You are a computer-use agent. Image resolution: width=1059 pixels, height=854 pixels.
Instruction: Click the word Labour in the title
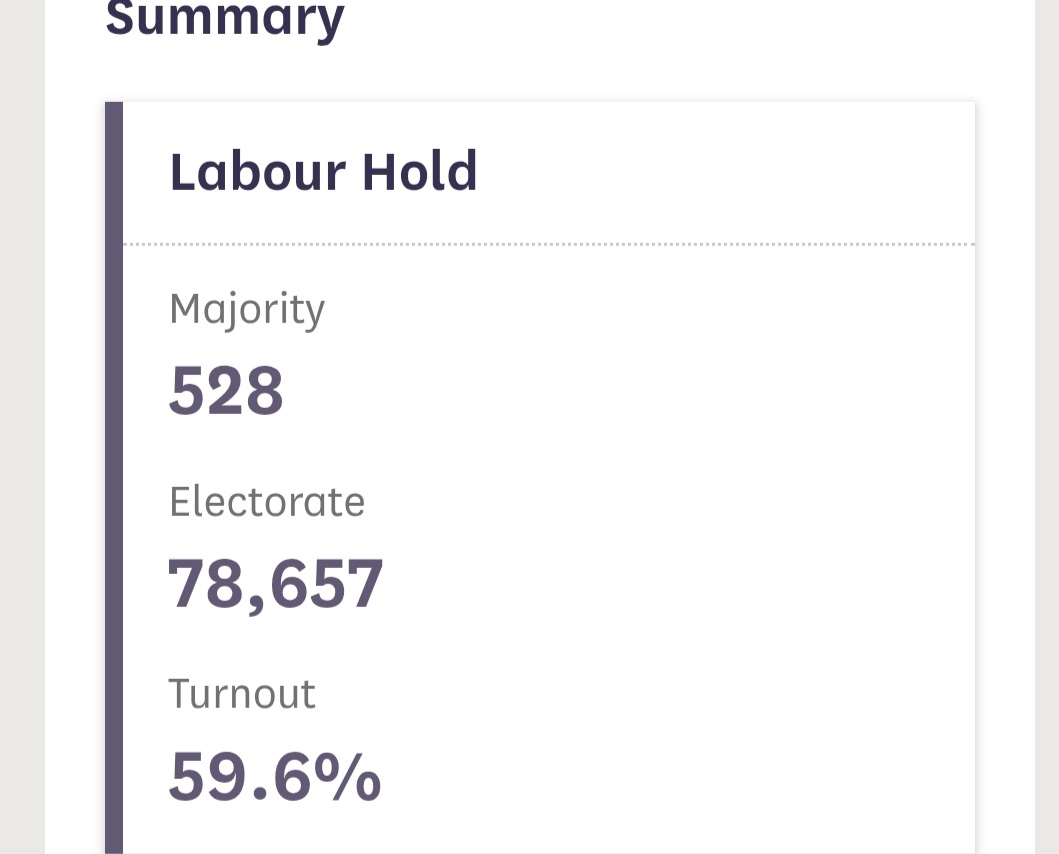coord(256,172)
